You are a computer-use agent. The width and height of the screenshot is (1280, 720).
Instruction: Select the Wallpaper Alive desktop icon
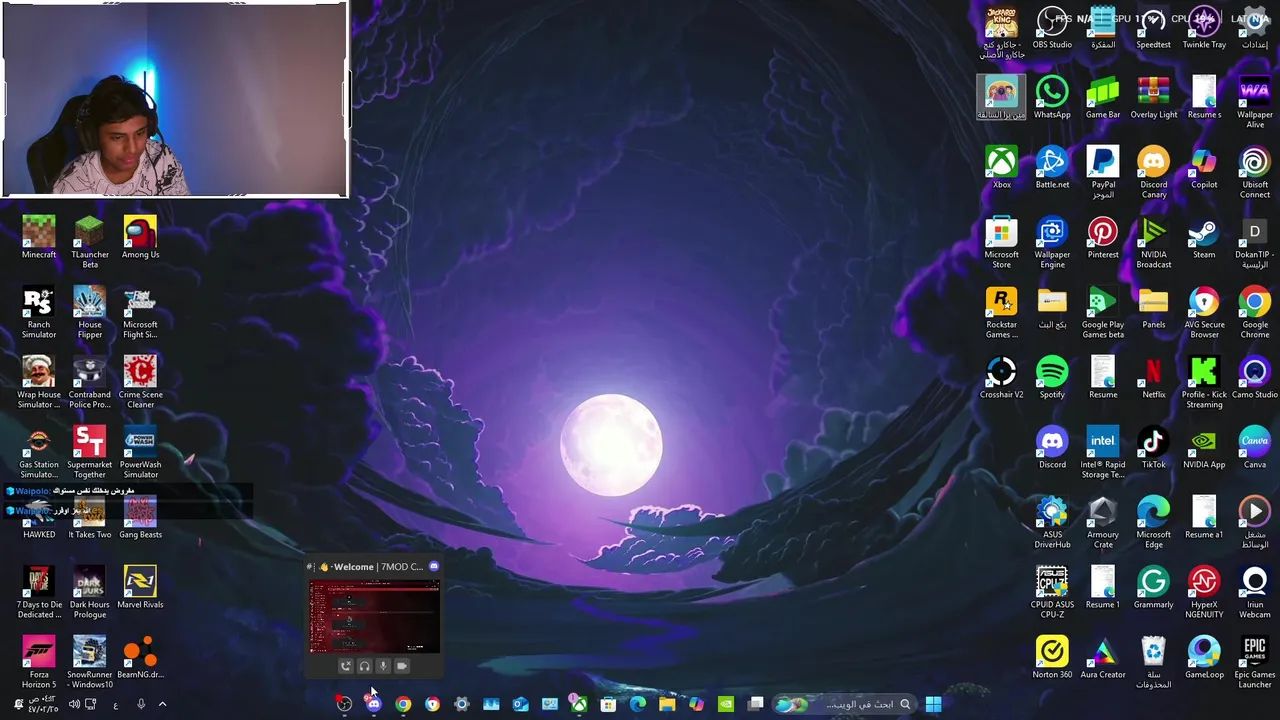1254,102
